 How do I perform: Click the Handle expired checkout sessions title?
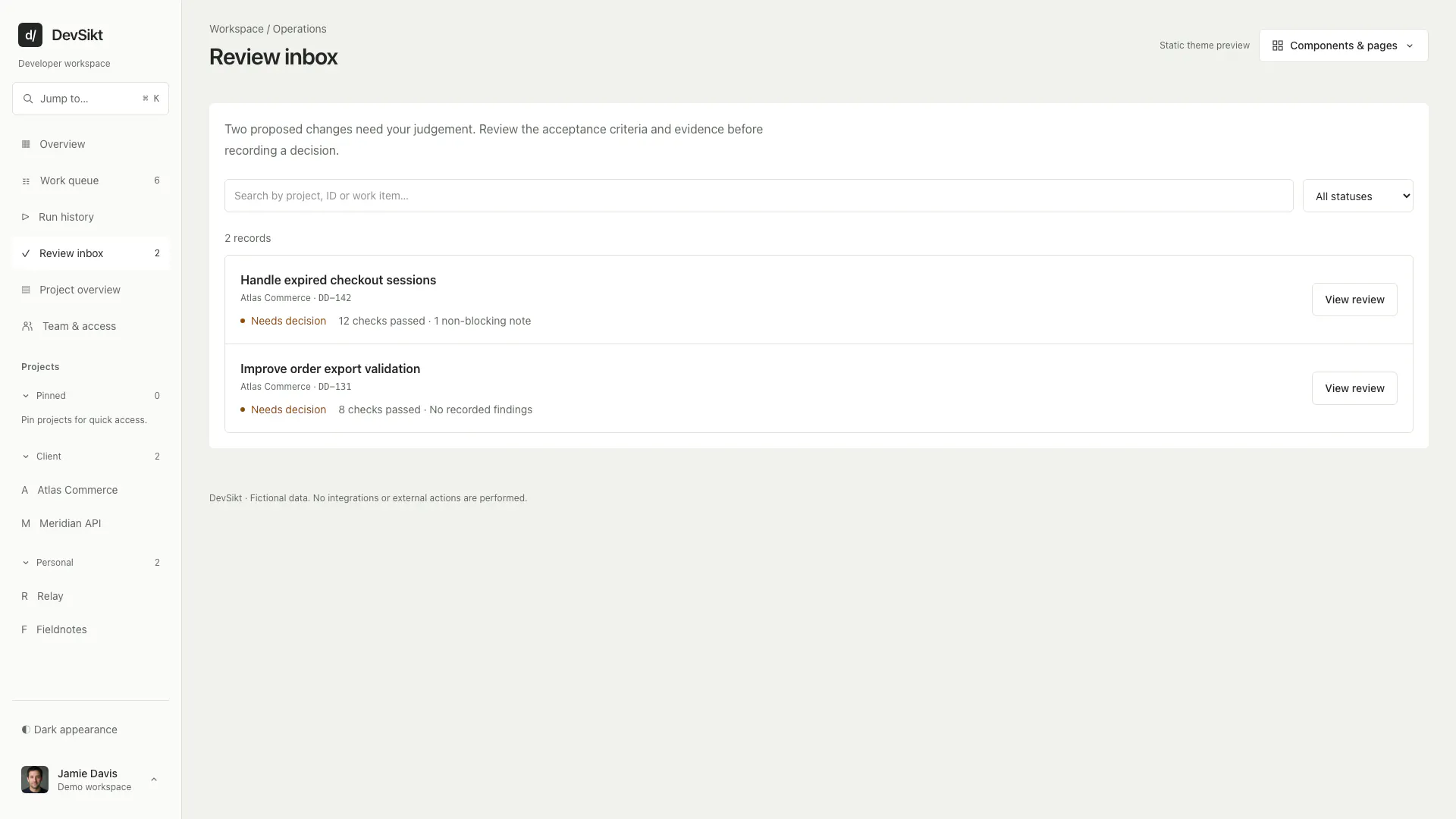pyautogui.click(x=338, y=280)
